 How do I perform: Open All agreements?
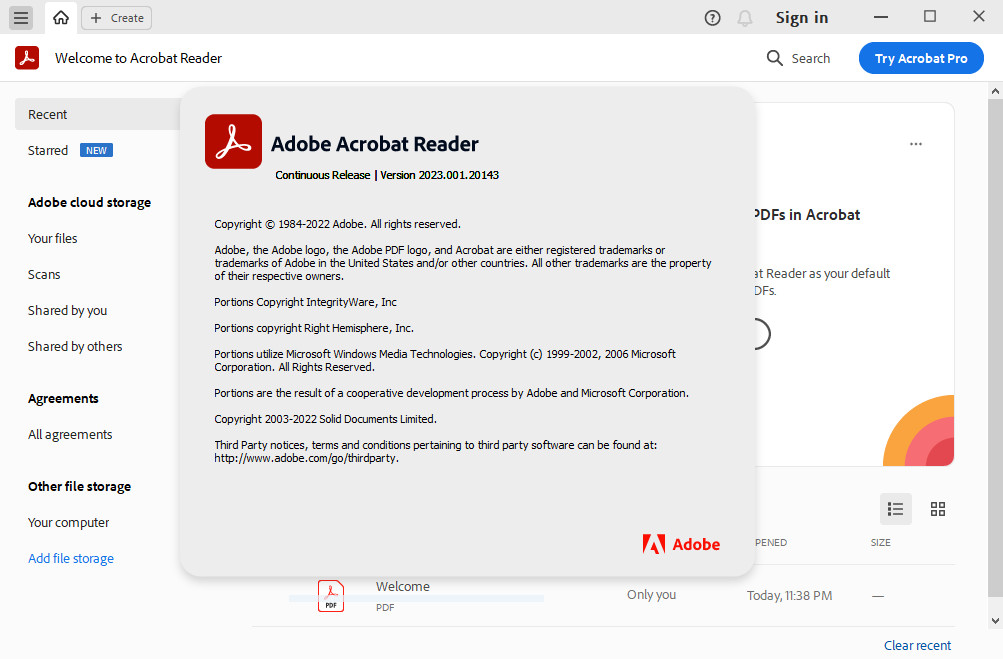pos(70,435)
